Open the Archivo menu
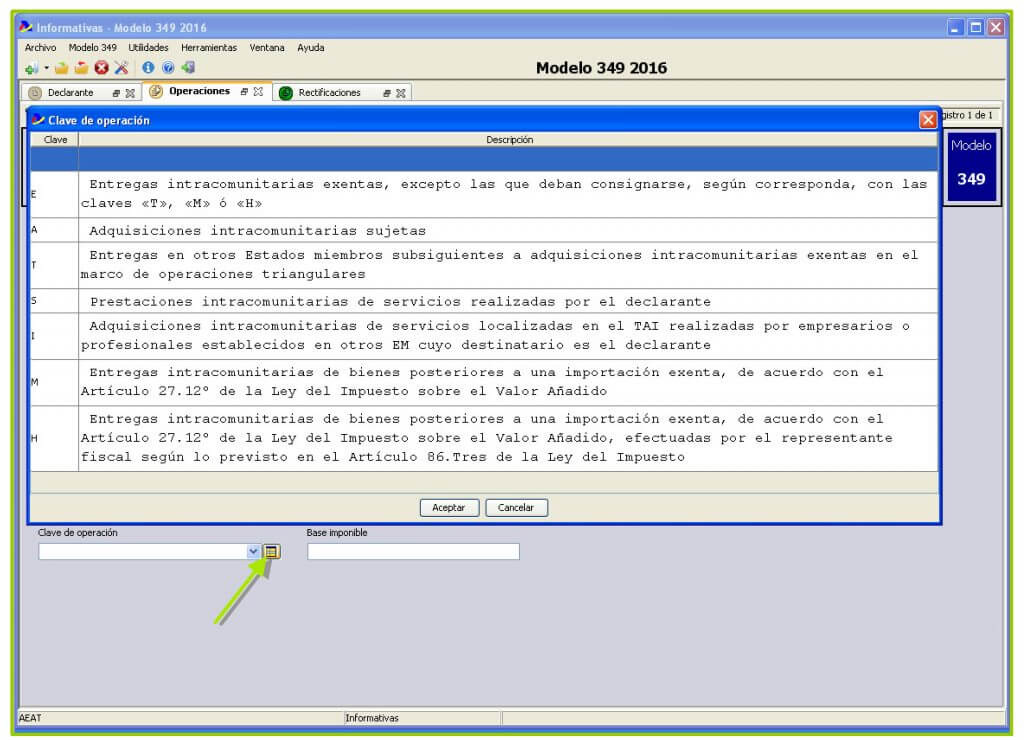 (x=40, y=48)
